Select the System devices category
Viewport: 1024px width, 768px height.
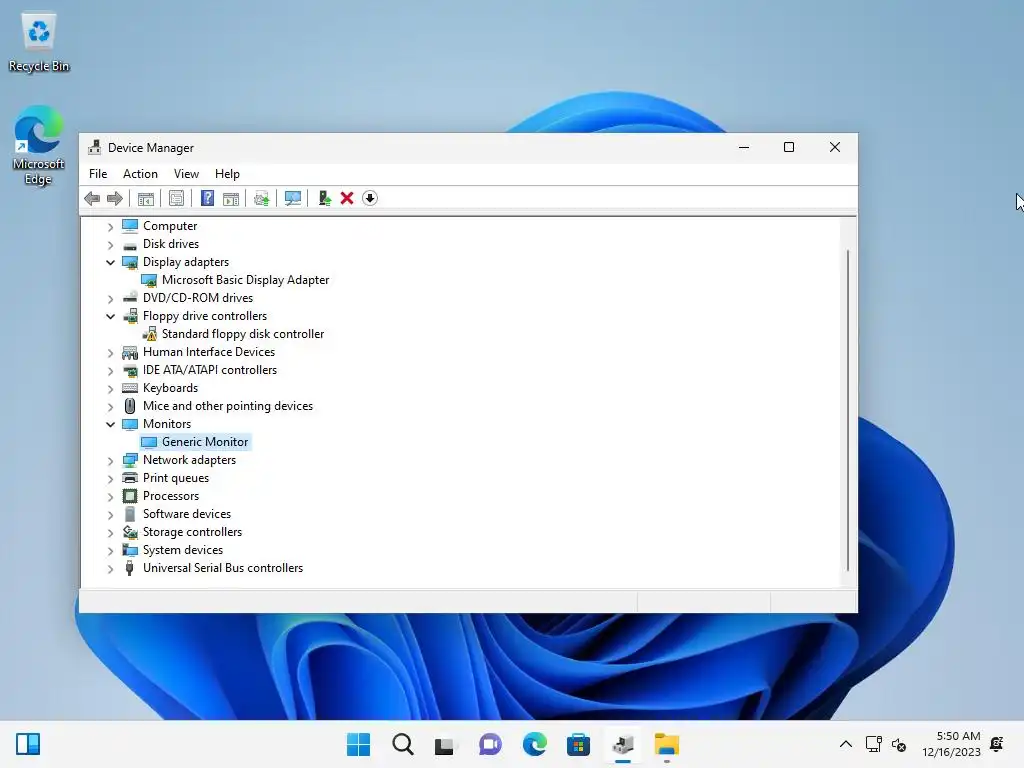tap(183, 550)
